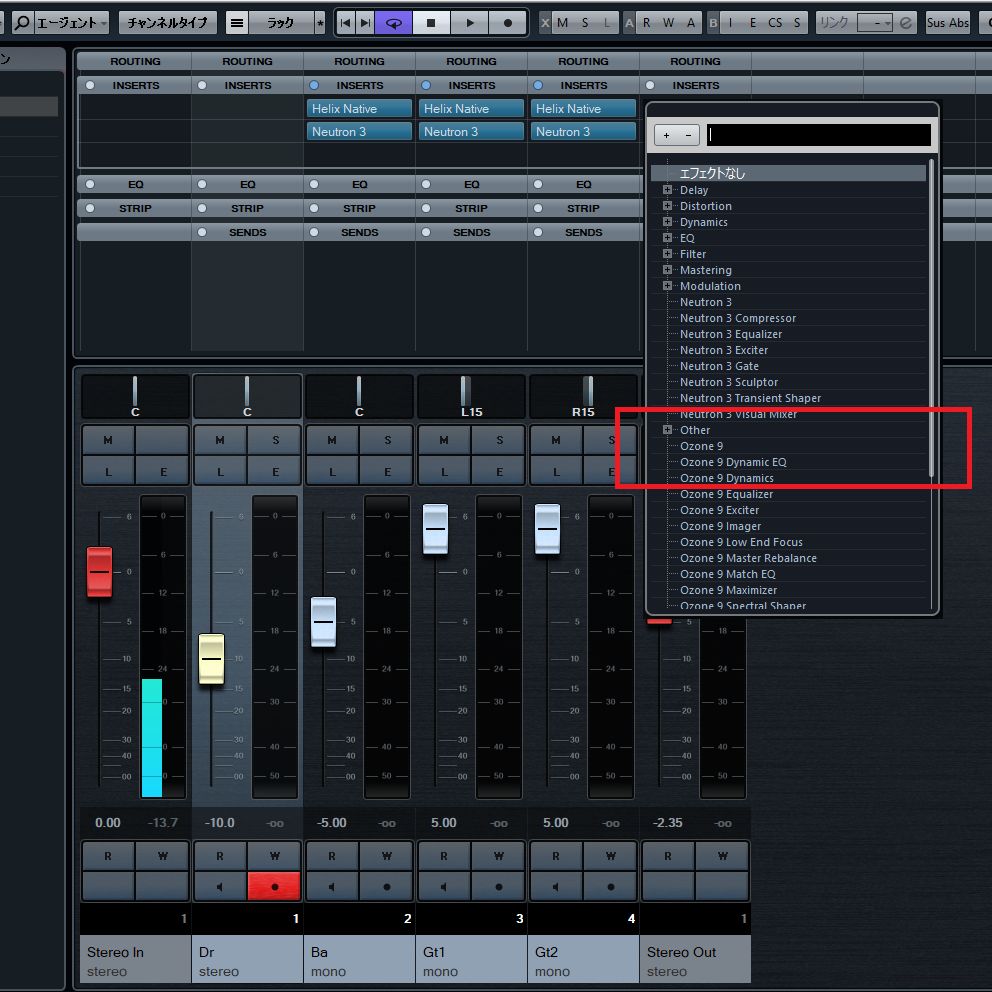Click the Record transport button

coord(507,23)
